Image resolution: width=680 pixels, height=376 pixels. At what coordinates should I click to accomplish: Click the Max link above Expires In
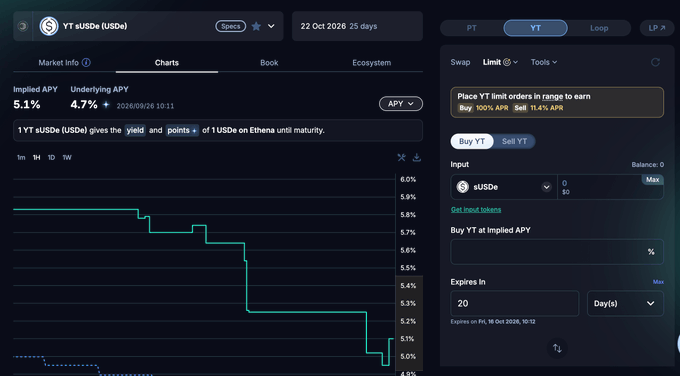658,282
